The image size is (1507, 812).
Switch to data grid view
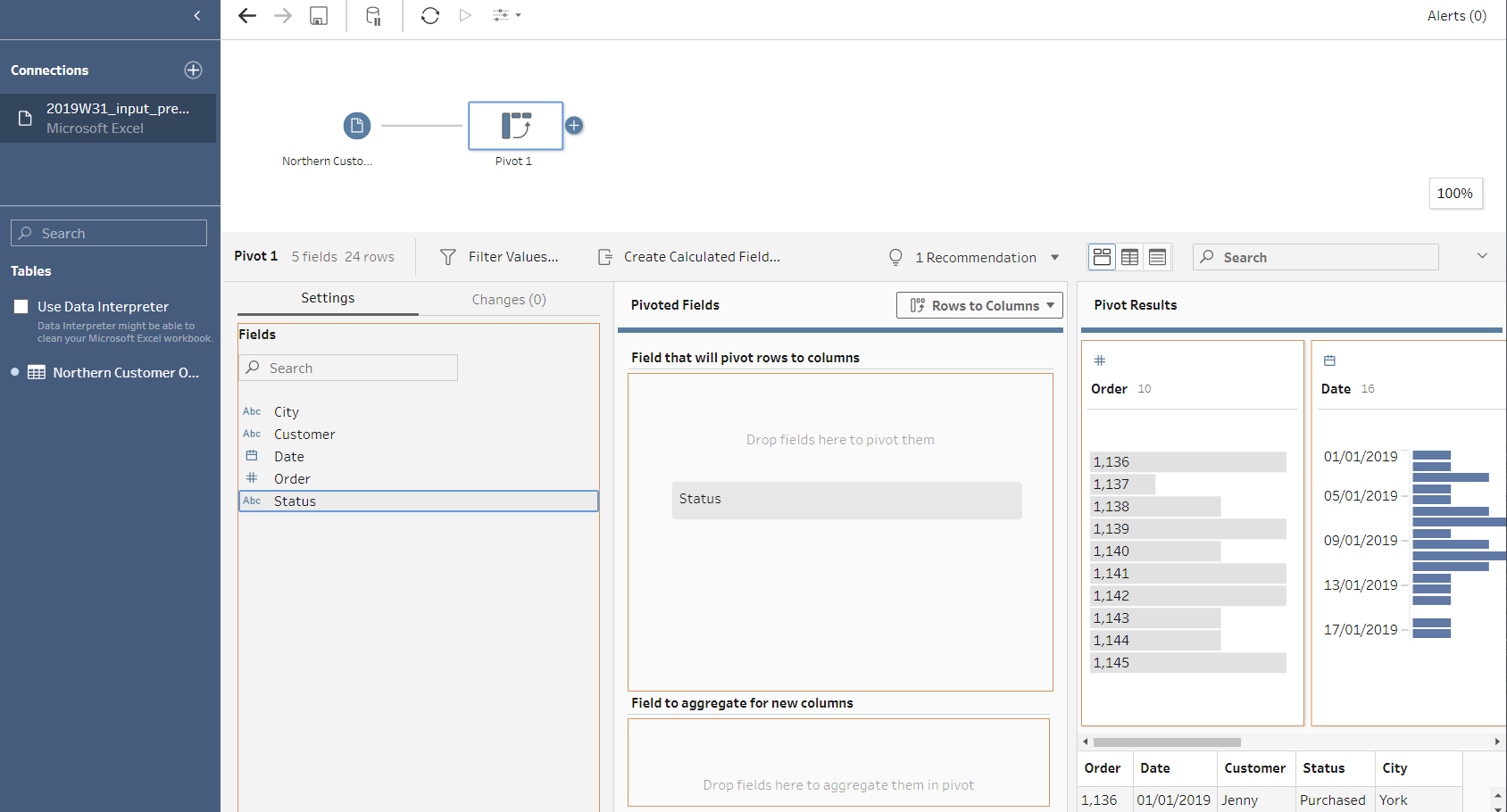1129,257
